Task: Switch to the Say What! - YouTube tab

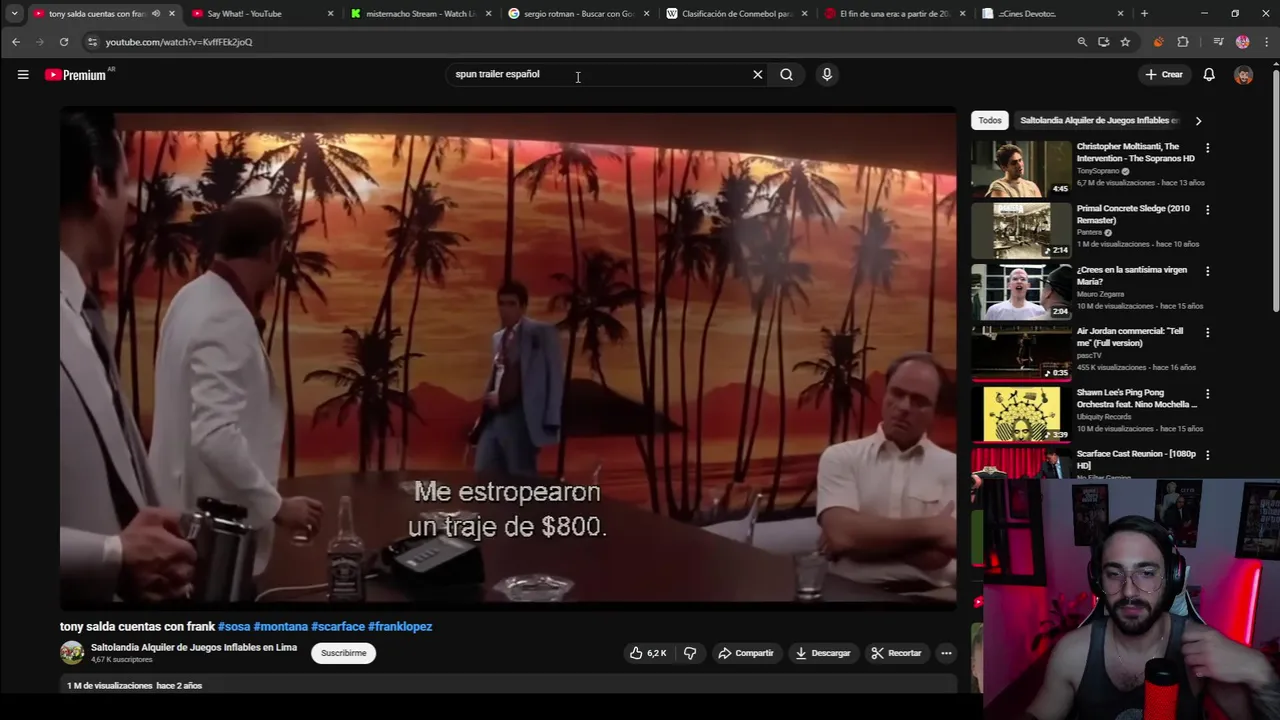Action: point(261,14)
